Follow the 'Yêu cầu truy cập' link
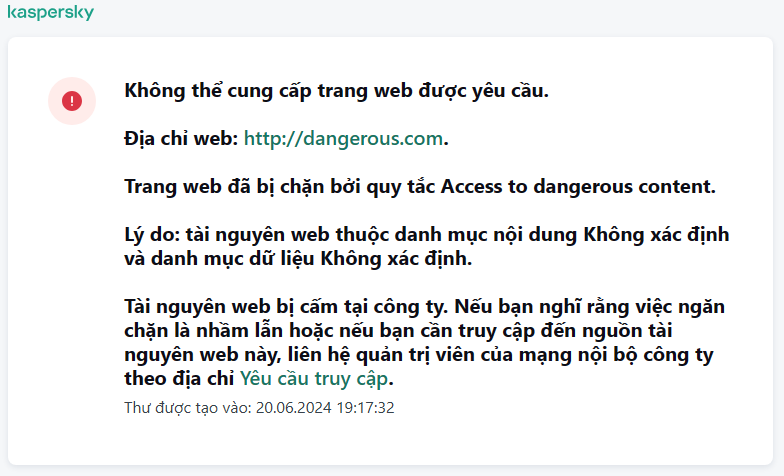Image resolution: width=784 pixels, height=476 pixels. click(x=314, y=378)
